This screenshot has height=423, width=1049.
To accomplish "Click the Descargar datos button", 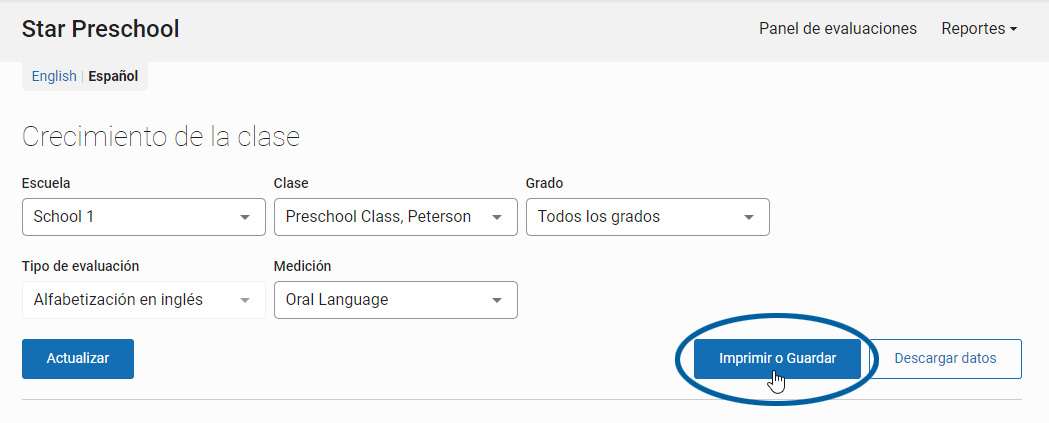I will point(945,359).
